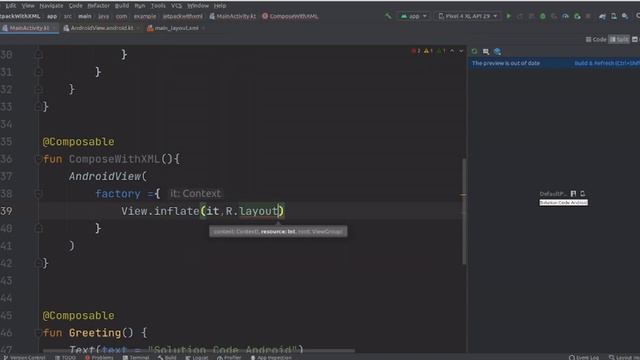The width and height of the screenshot is (640, 360).
Task: Open the Help menu
Action: pos(220,6)
